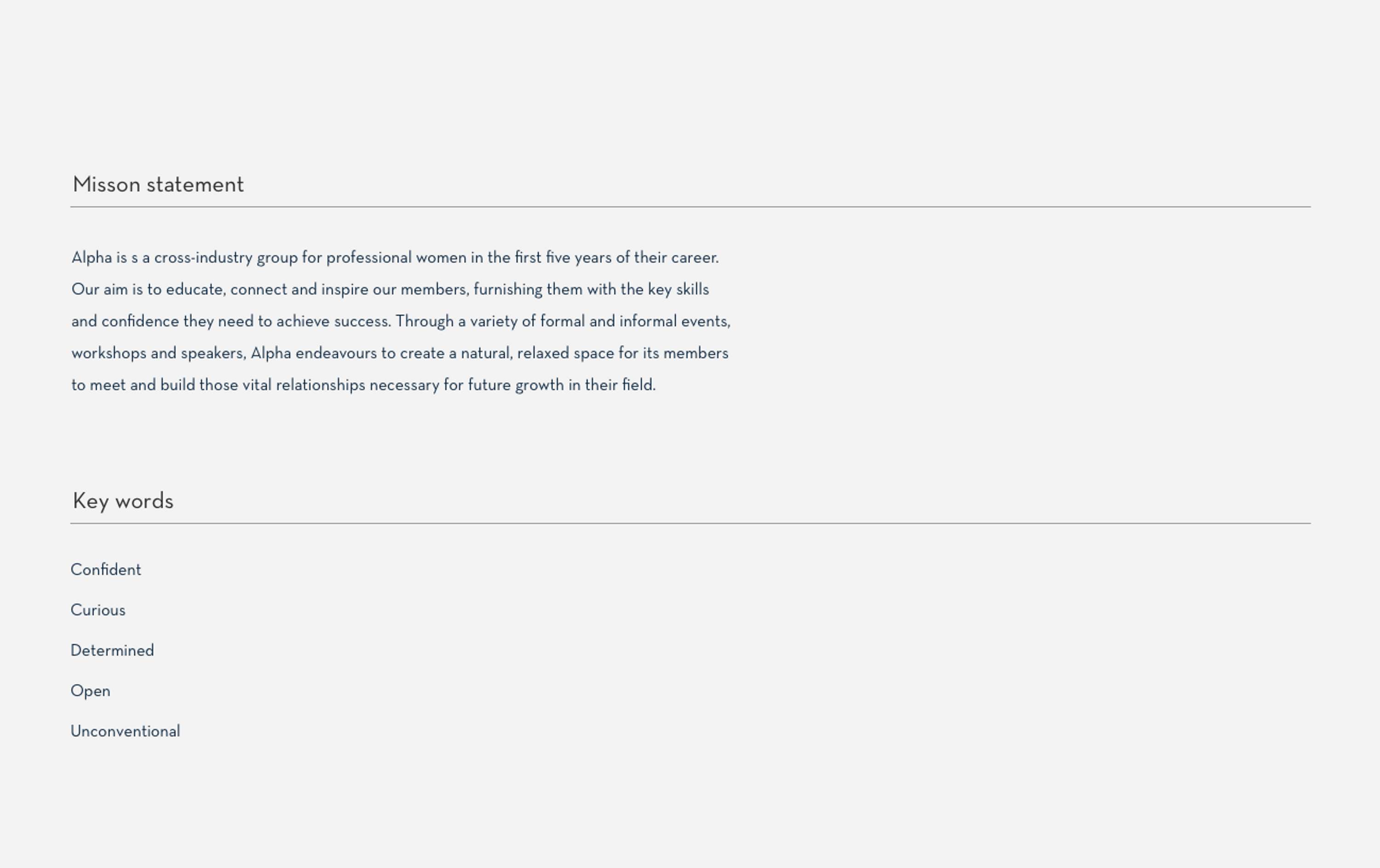Screen dimensions: 1380x868
Task: Click the words workshops and speakers
Action: tap(158, 353)
